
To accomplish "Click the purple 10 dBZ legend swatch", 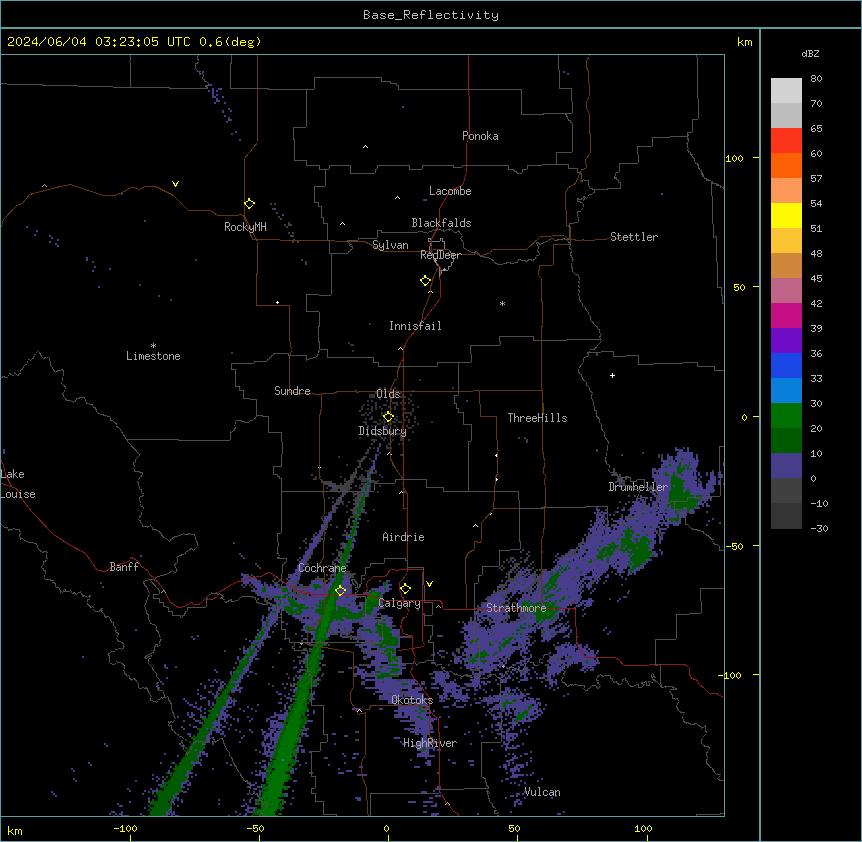I will (x=786, y=466).
